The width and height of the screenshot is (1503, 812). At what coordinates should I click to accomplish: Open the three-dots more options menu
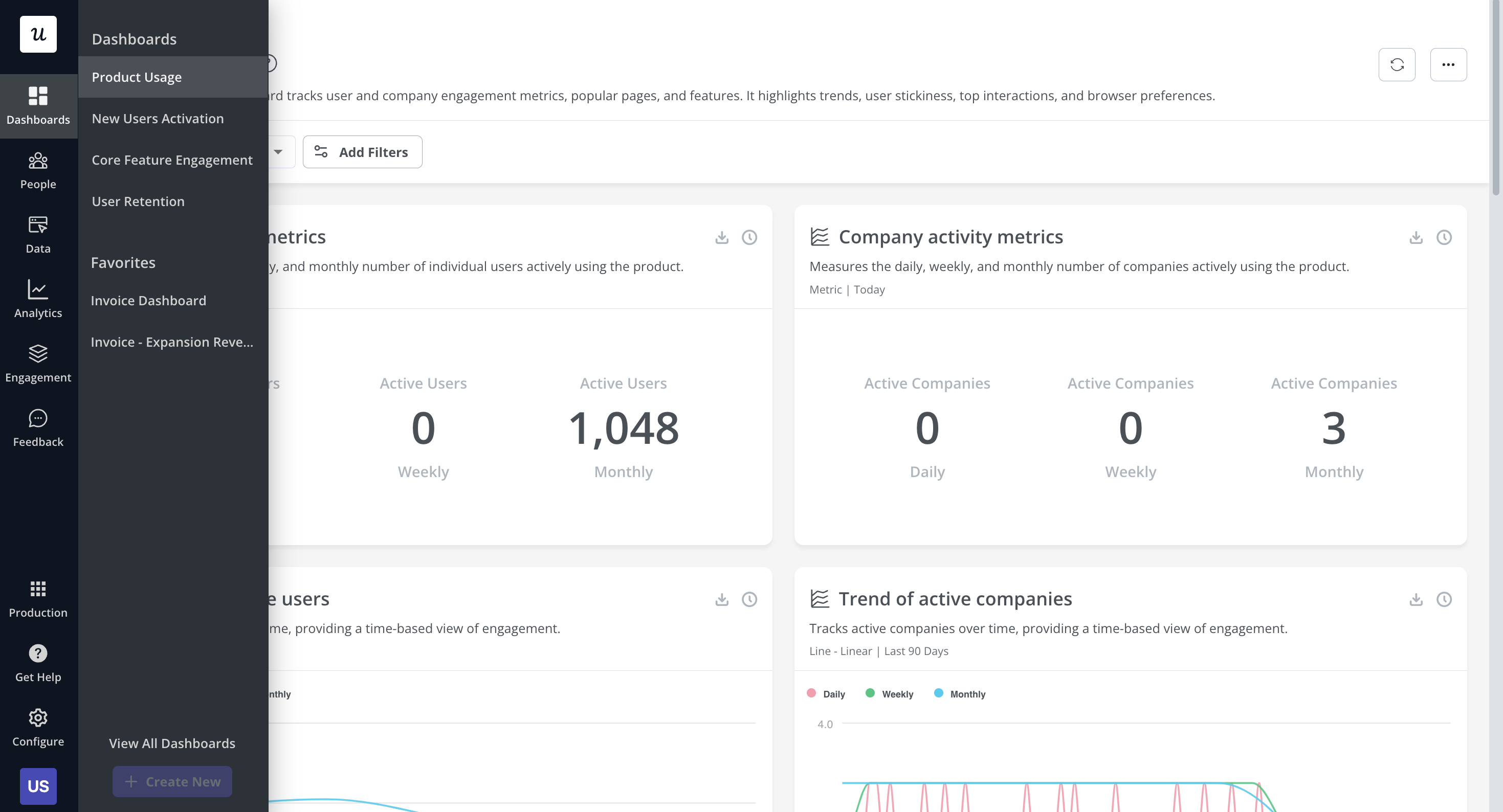pos(1448,65)
